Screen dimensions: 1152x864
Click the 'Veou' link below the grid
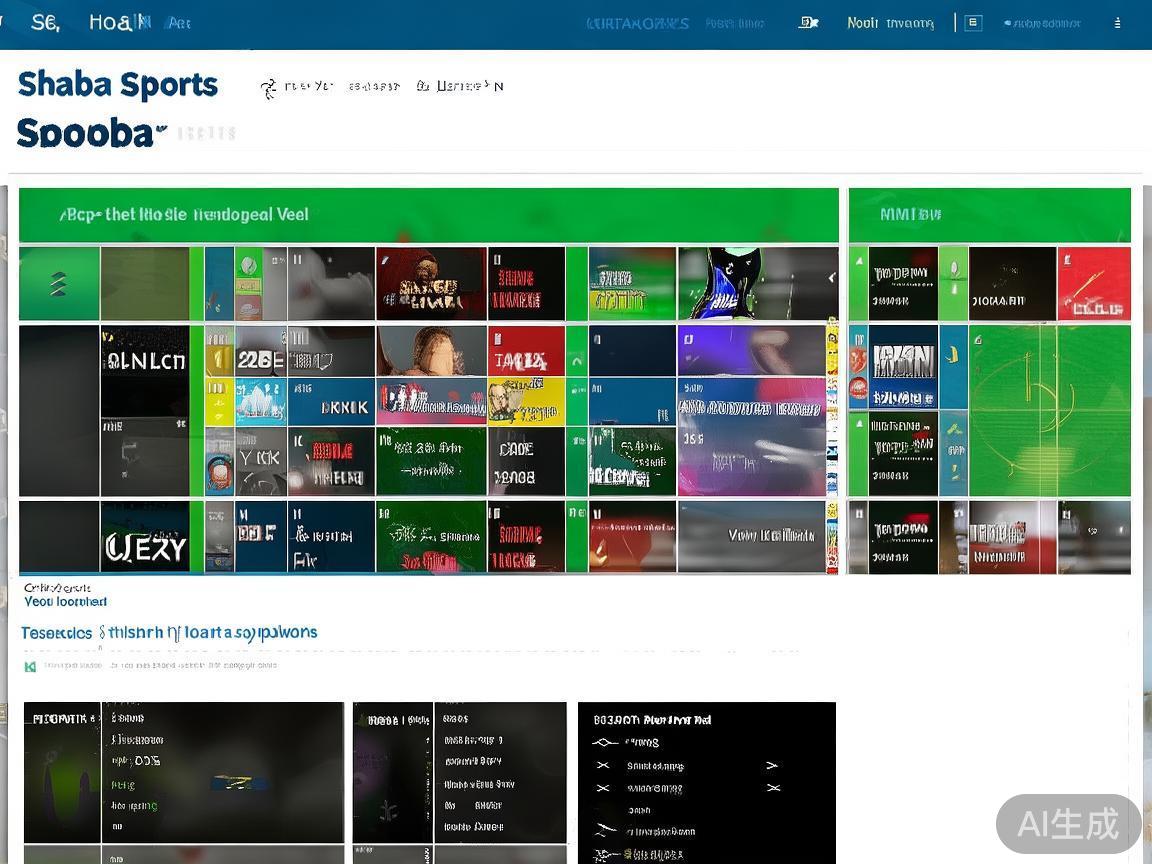tap(65, 602)
